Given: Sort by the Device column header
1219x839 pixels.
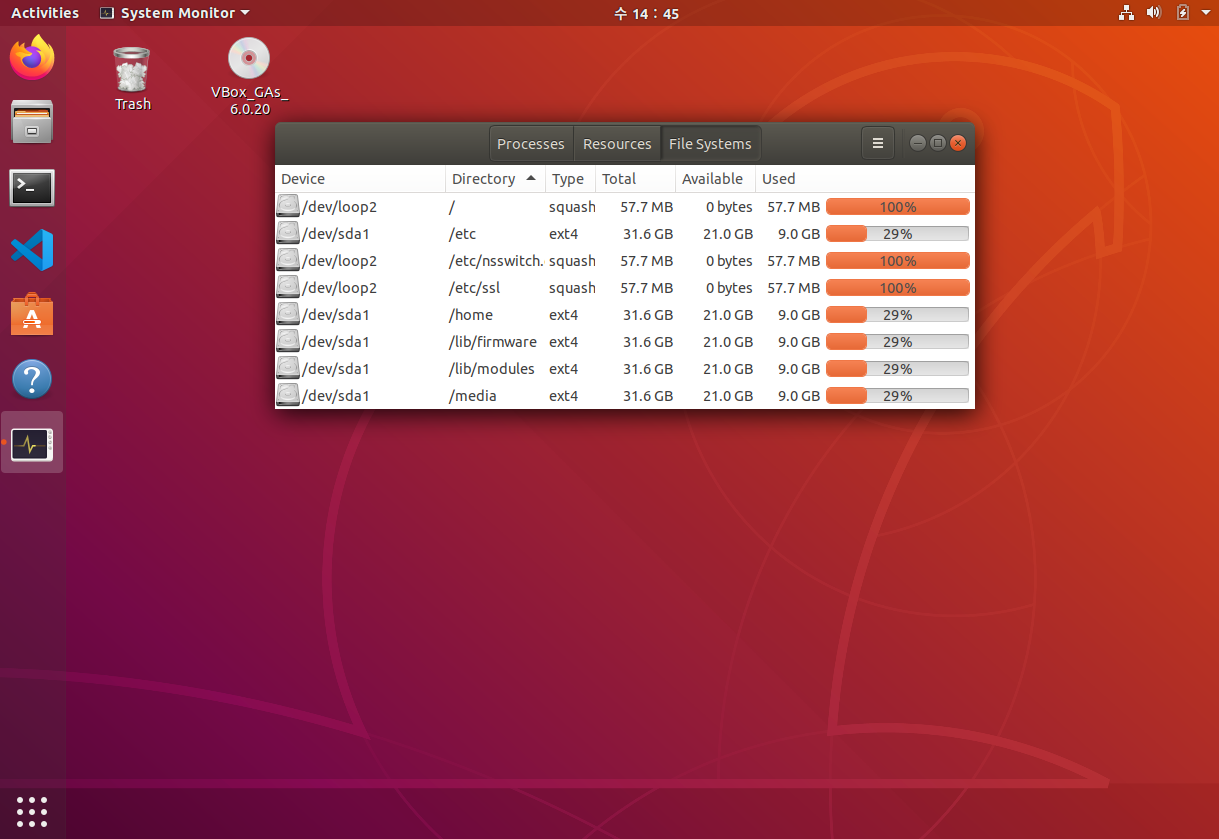Looking at the screenshot, I should pyautogui.click(x=360, y=179).
